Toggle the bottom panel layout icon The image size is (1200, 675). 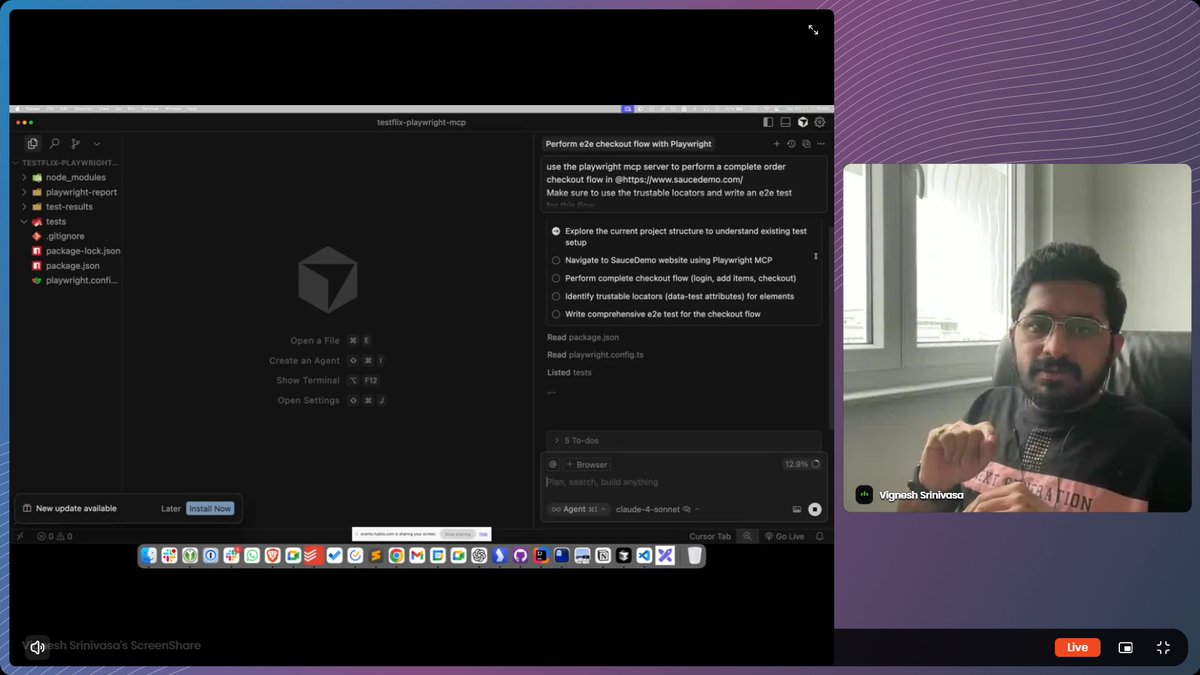(x=786, y=122)
